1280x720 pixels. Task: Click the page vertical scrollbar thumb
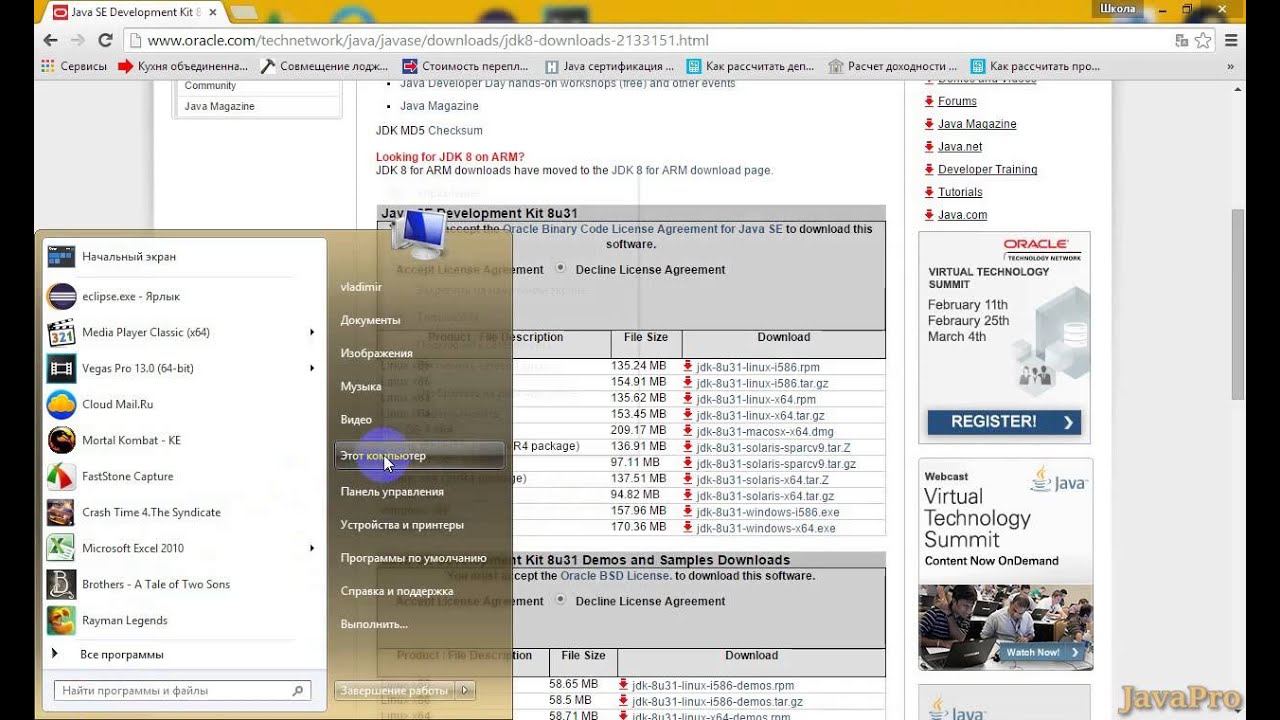click(x=1238, y=305)
